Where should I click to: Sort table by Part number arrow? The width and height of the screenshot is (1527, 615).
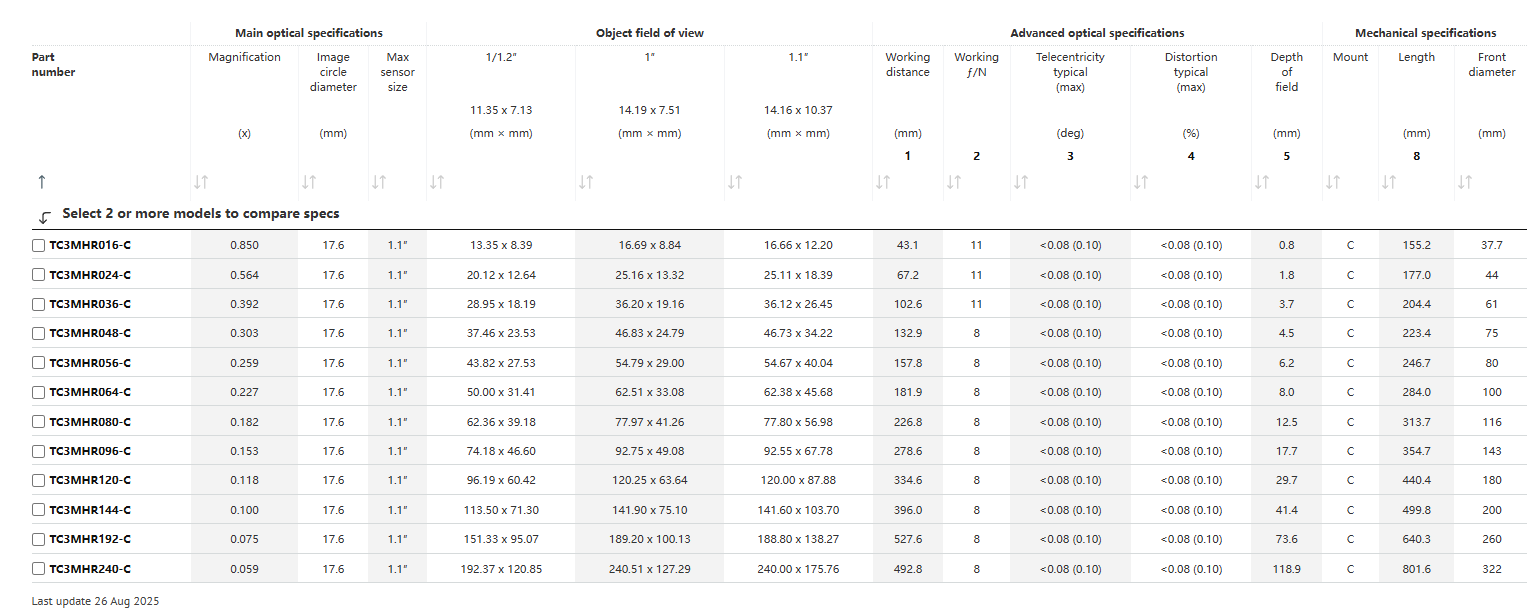point(41,182)
